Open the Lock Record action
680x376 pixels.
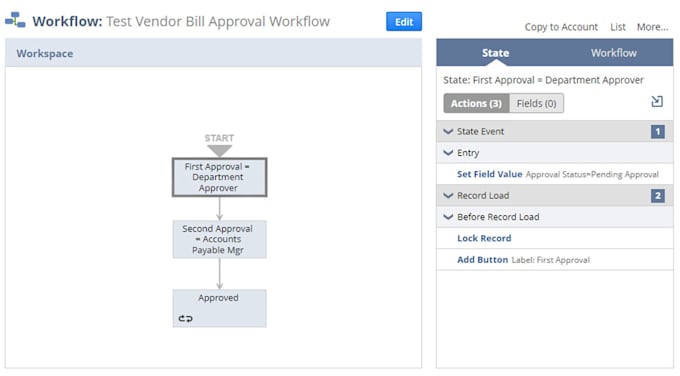484,238
